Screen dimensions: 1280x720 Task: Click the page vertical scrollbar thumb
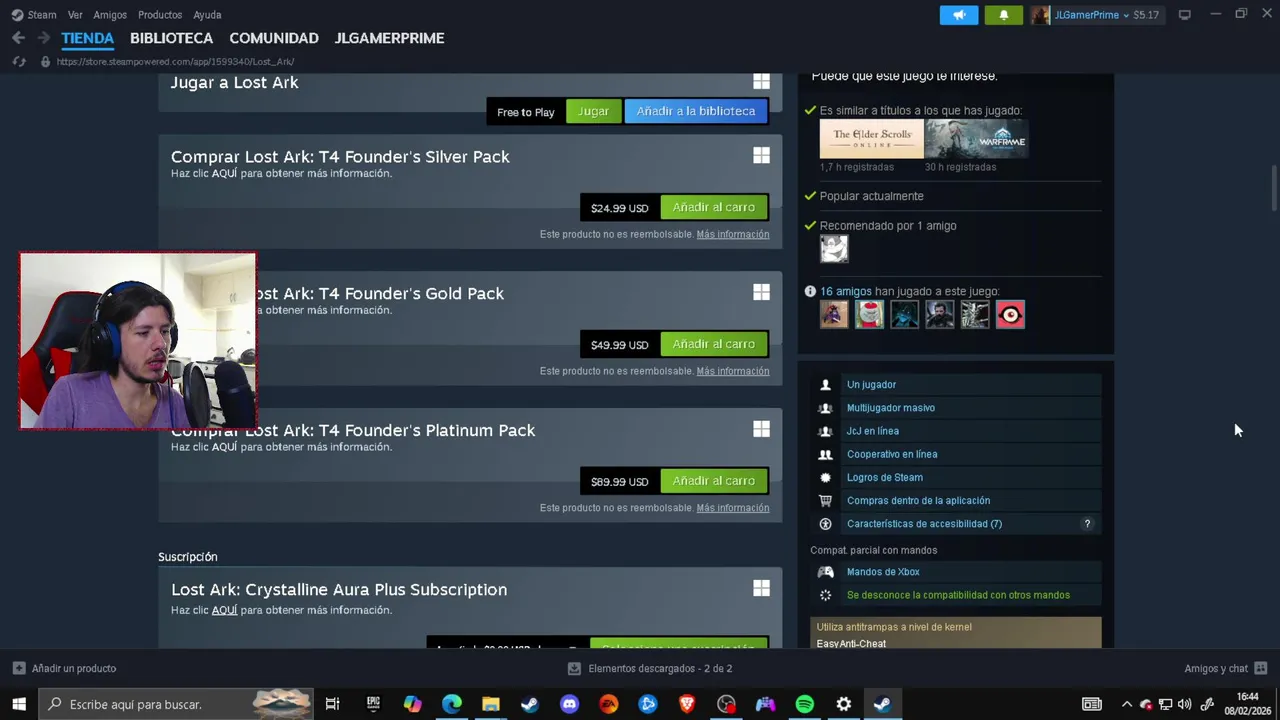point(1274,188)
